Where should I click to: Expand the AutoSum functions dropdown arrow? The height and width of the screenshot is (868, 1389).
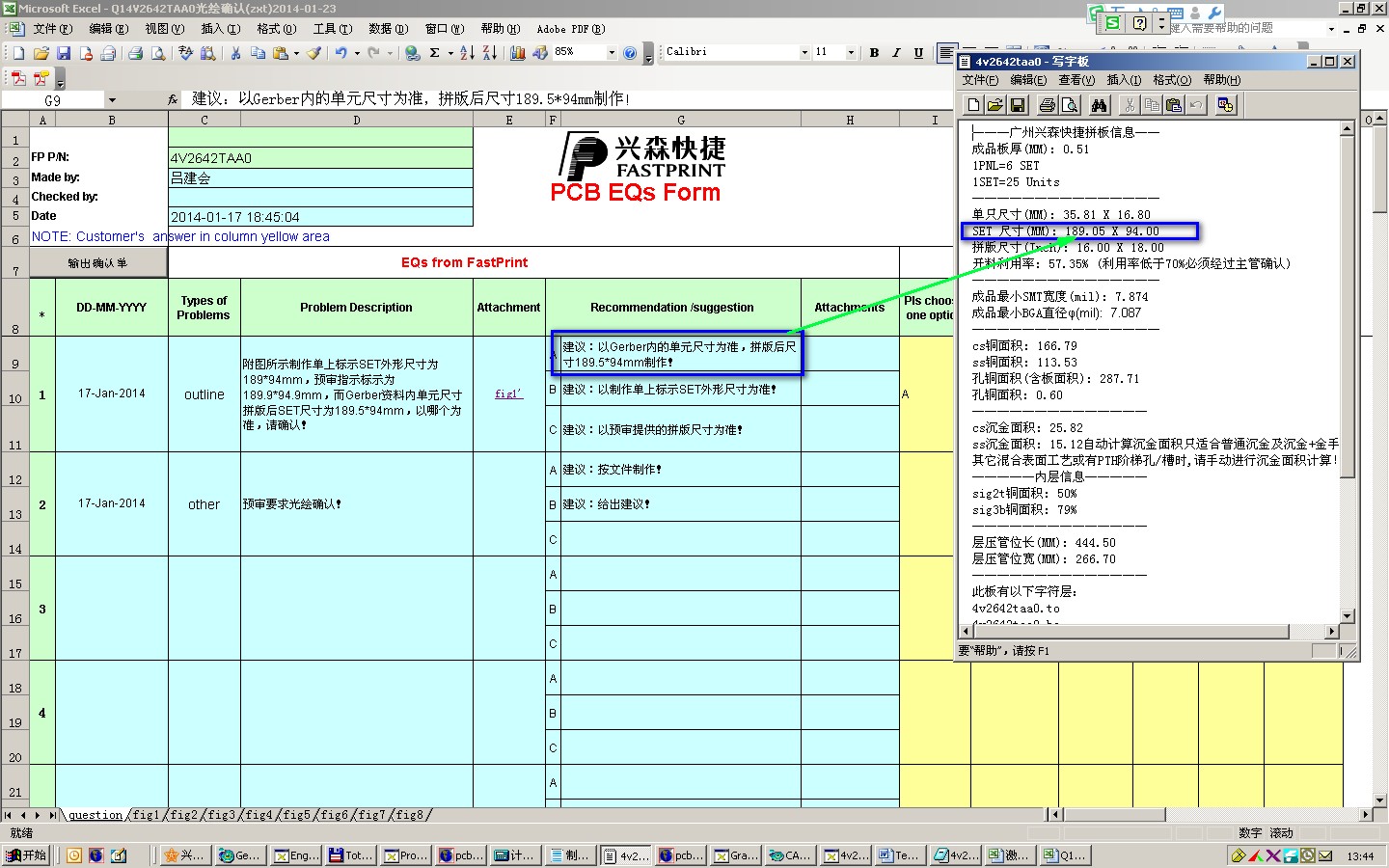click(450, 53)
